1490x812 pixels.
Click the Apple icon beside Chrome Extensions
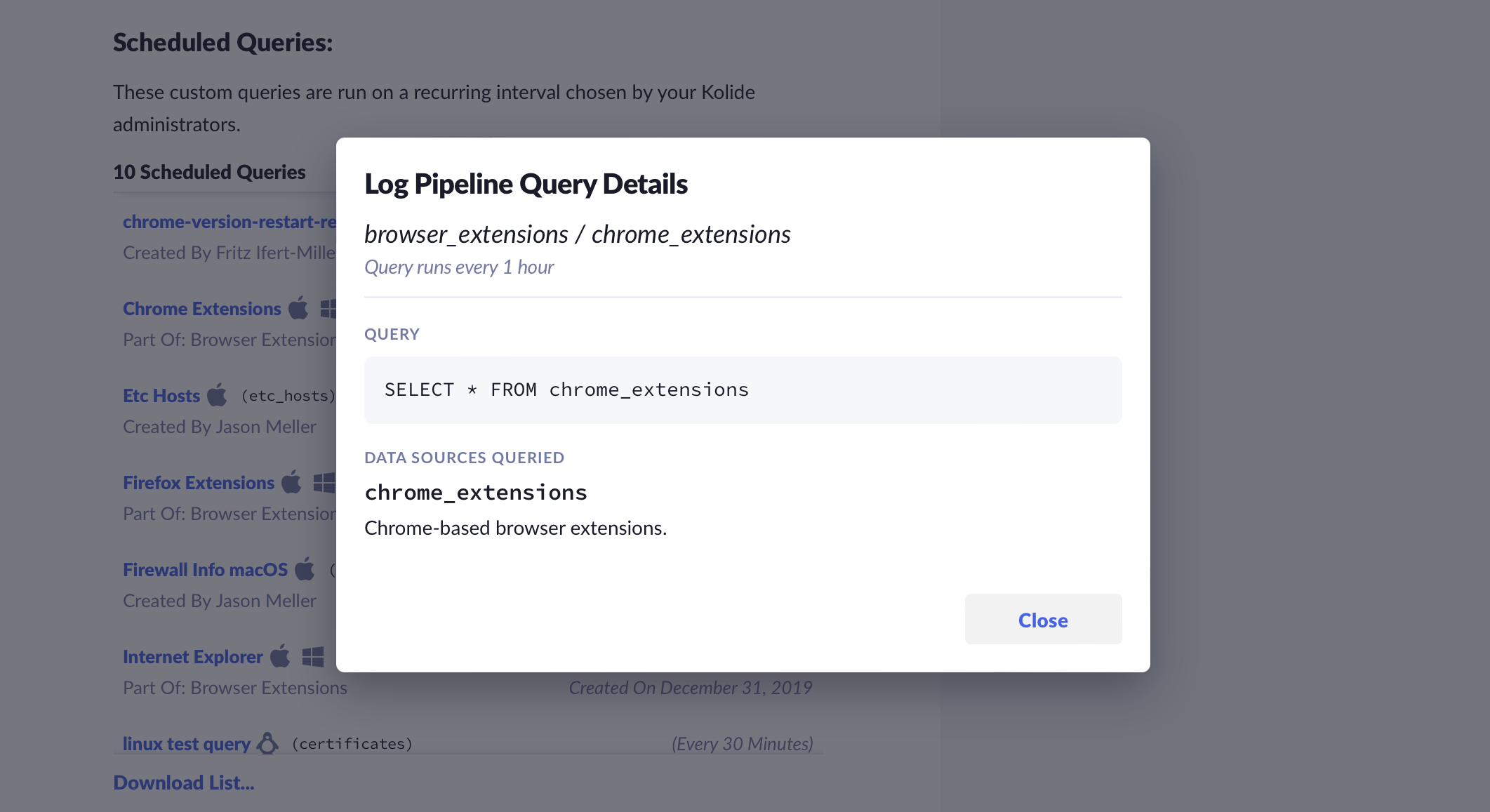click(x=299, y=308)
